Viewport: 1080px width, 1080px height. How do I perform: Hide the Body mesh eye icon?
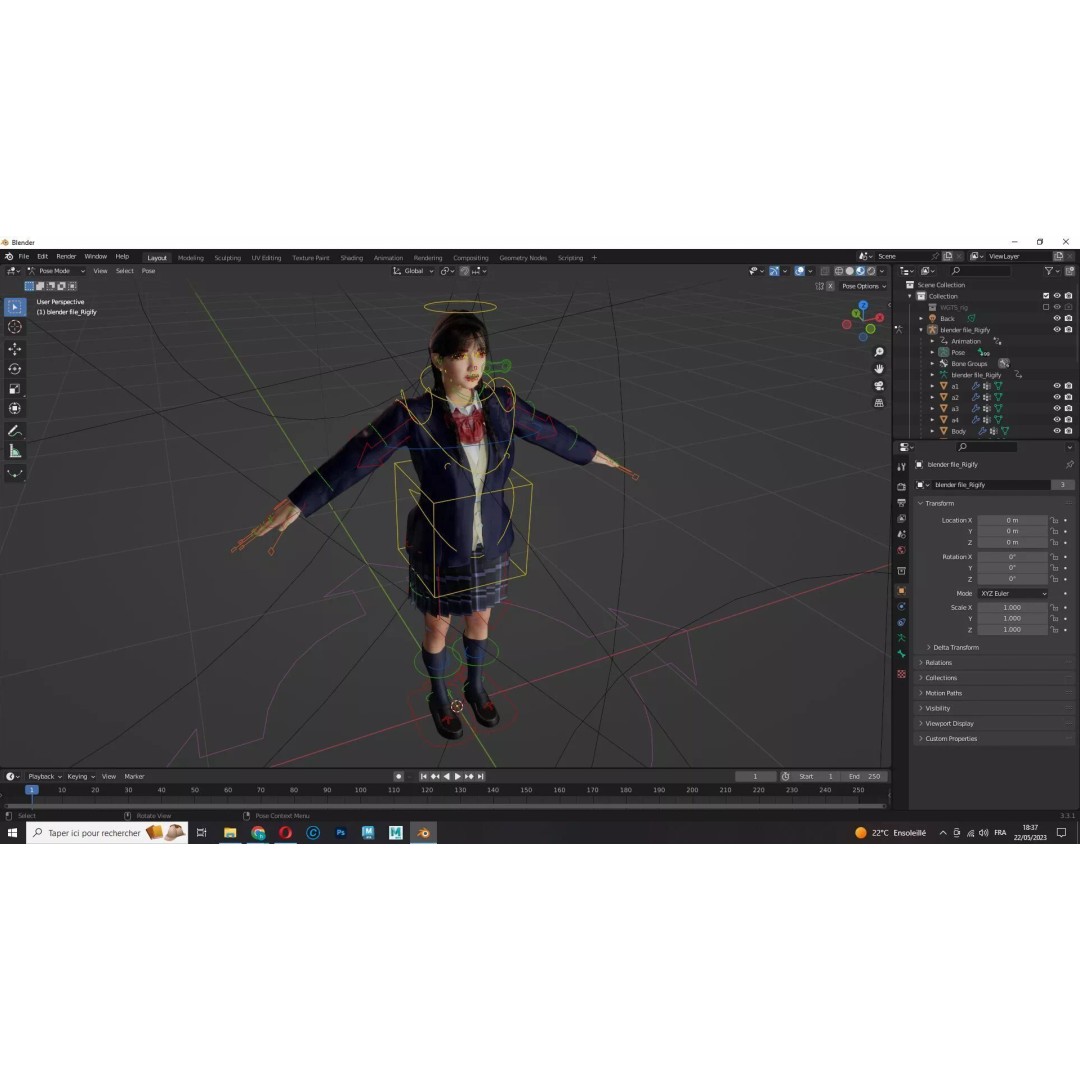(x=1057, y=431)
